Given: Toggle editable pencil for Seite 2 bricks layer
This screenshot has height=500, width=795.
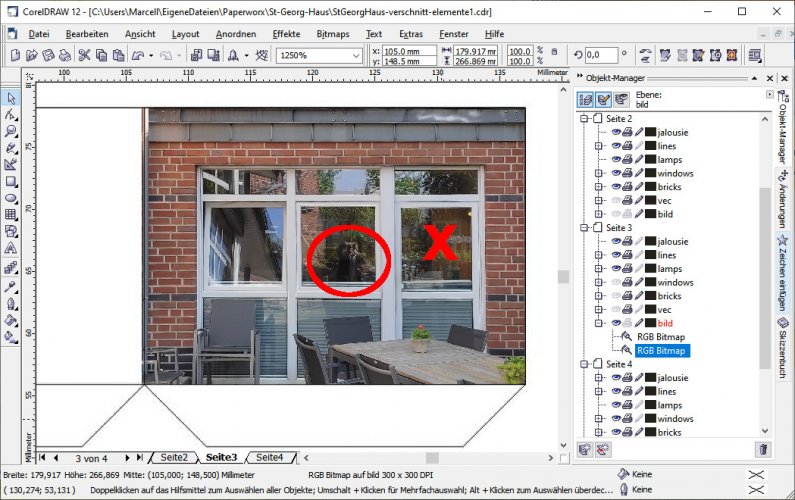Looking at the screenshot, I should 639,187.
